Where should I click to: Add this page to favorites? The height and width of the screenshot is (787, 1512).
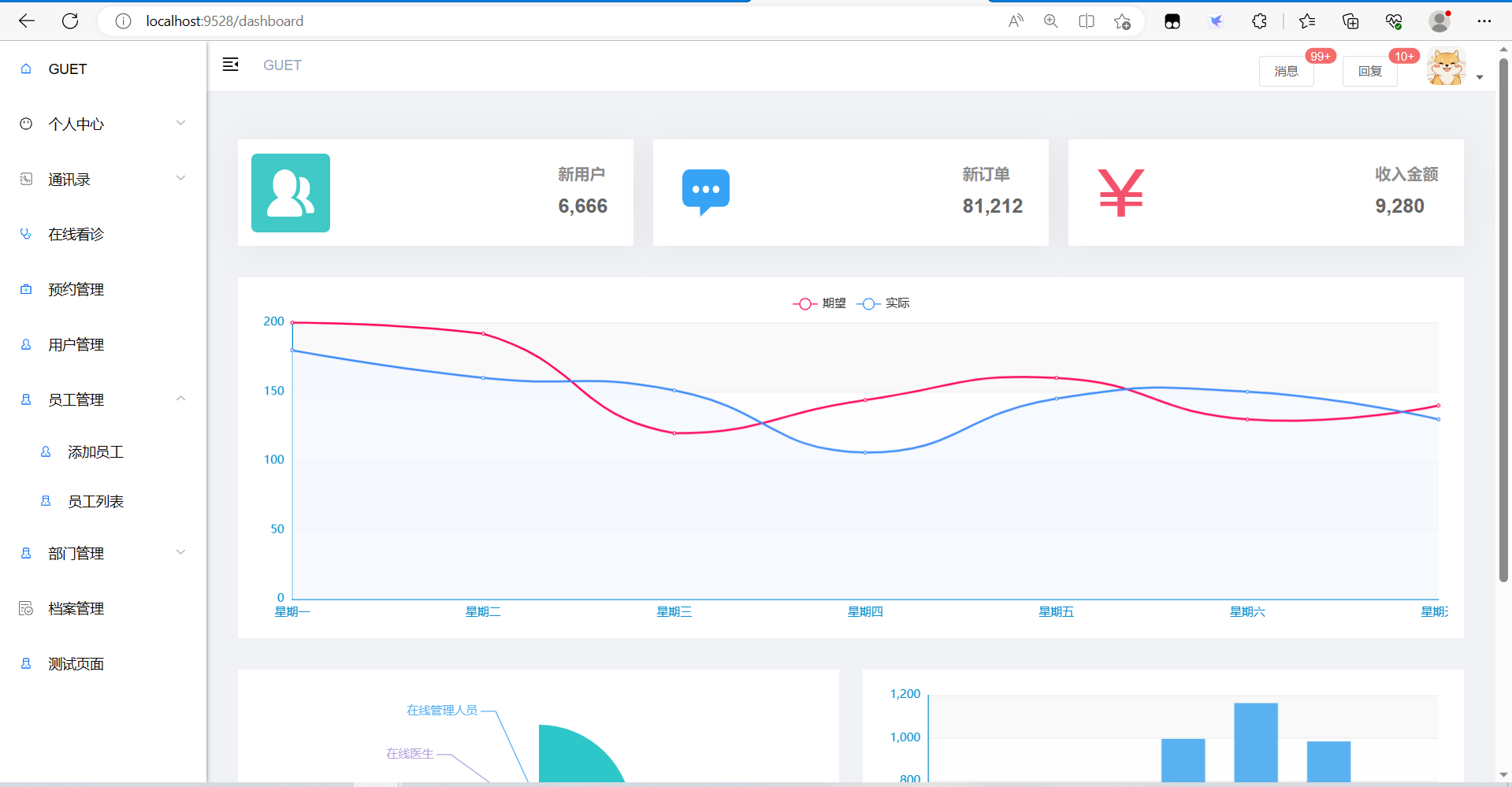pyautogui.click(x=1122, y=21)
